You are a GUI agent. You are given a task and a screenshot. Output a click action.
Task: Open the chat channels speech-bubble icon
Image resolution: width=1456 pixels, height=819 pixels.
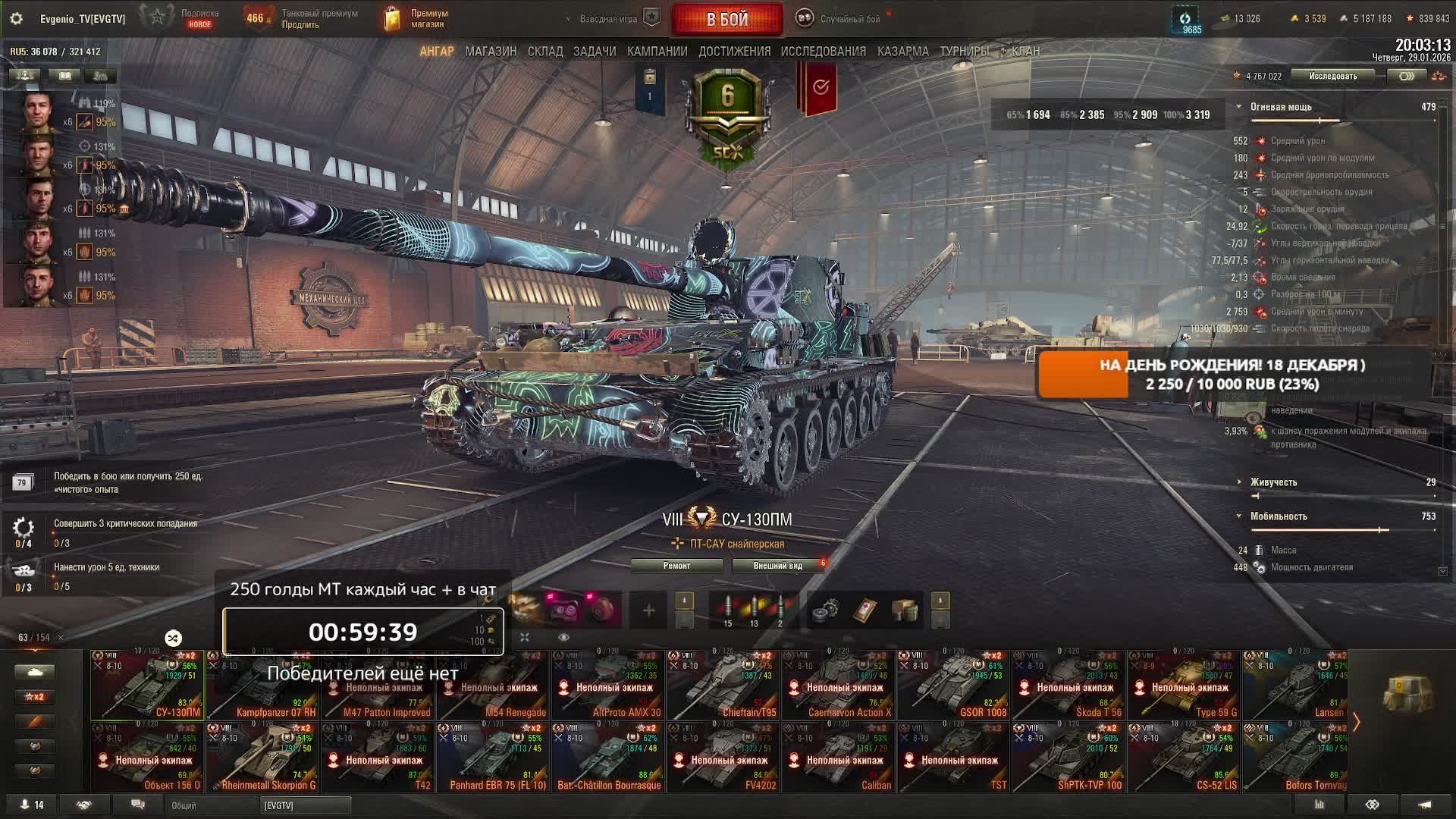click(138, 805)
